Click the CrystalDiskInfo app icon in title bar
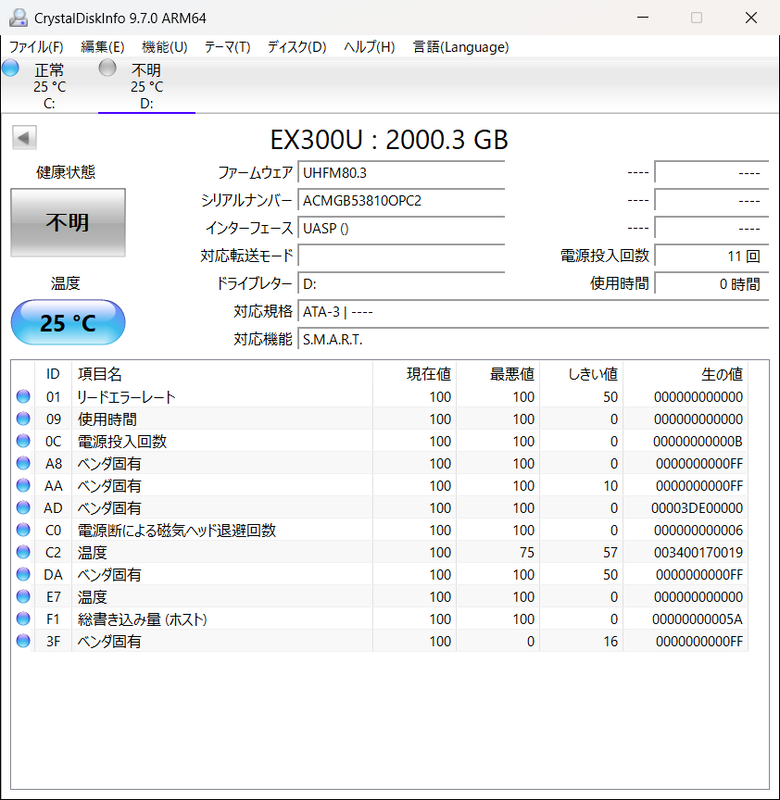 point(18,18)
